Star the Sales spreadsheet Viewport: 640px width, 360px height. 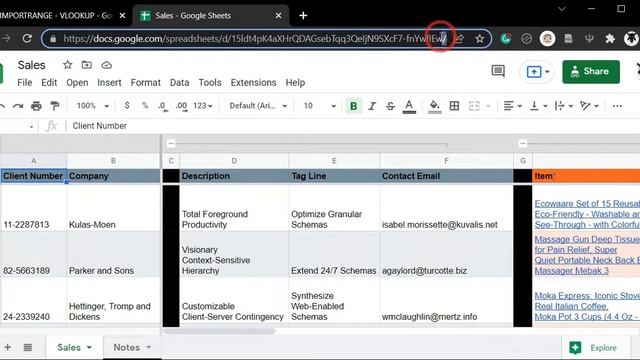coord(67,65)
